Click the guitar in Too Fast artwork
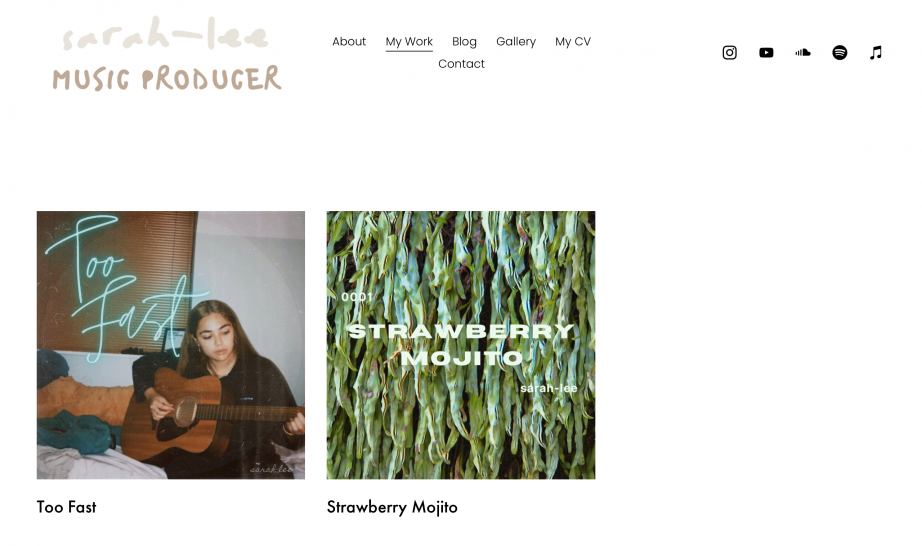922x546 pixels. pos(212,411)
